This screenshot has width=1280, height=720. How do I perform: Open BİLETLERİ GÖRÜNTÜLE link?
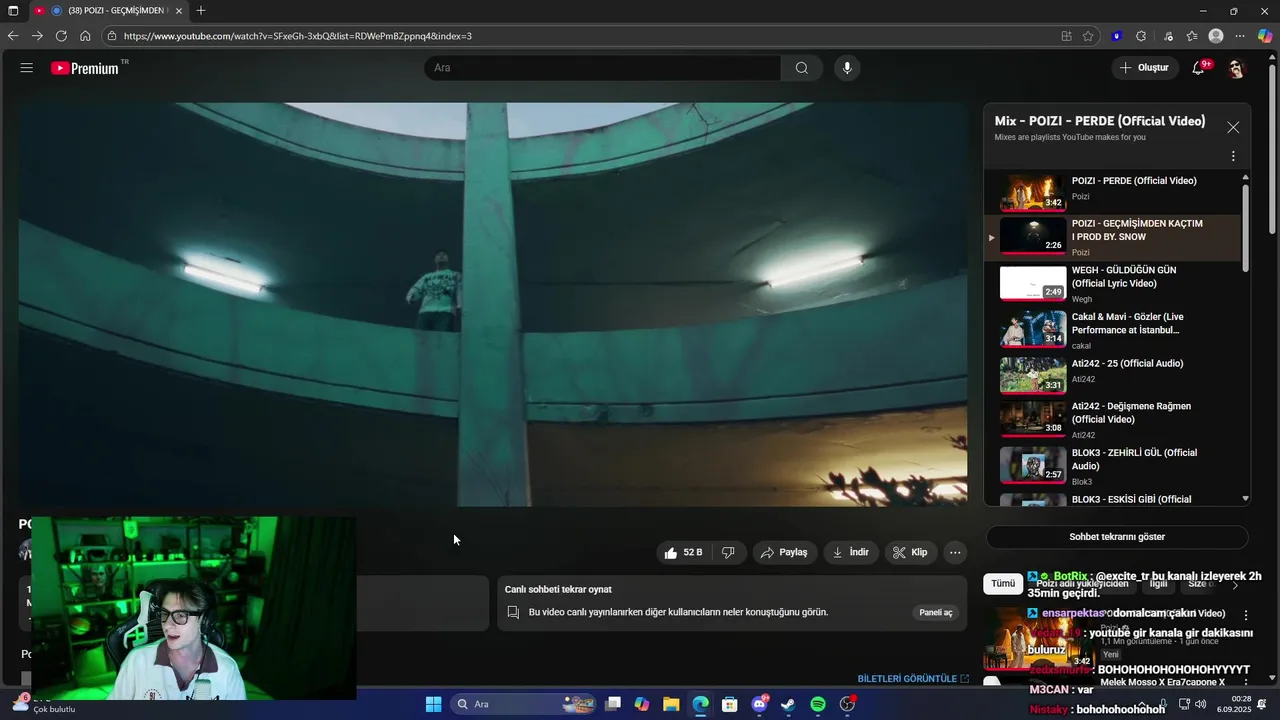point(913,678)
